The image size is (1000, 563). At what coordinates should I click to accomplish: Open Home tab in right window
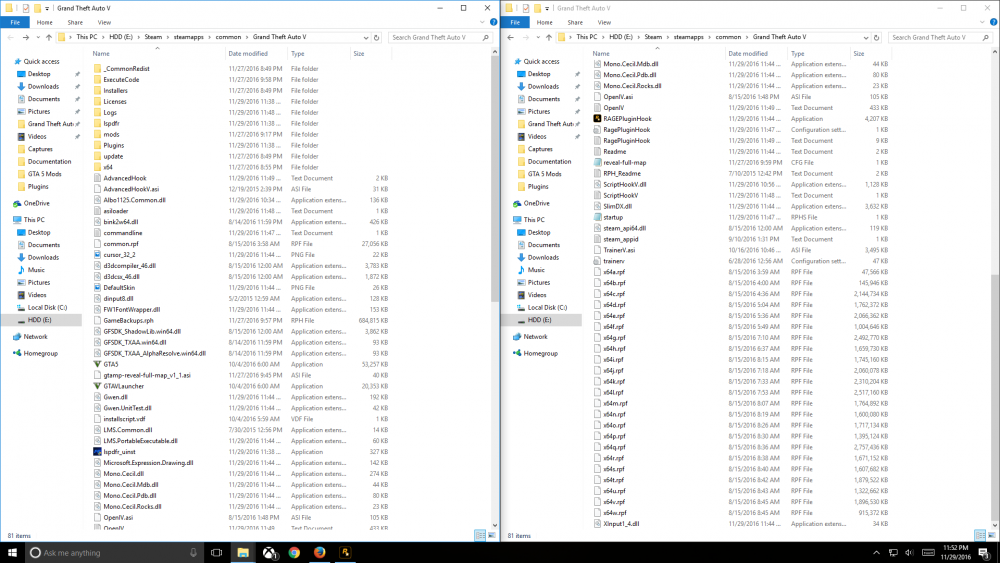(545, 22)
